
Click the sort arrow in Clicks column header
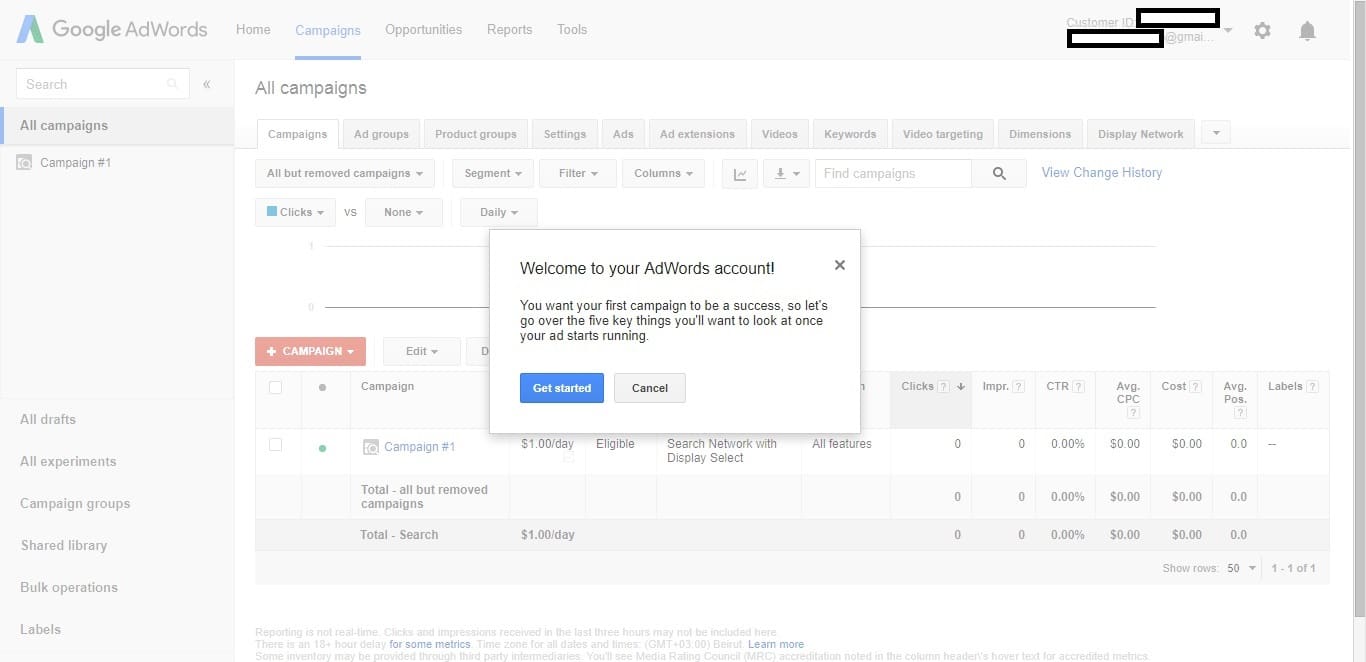(960, 387)
